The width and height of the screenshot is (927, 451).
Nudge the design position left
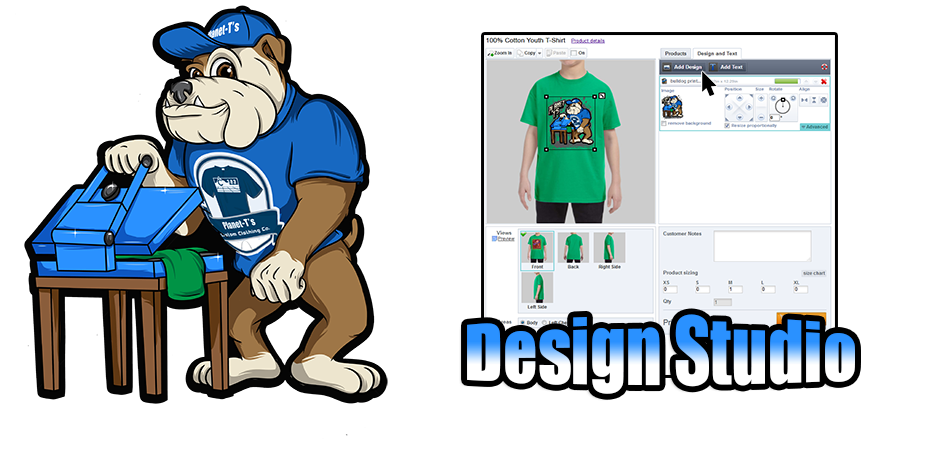click(729, 107)
